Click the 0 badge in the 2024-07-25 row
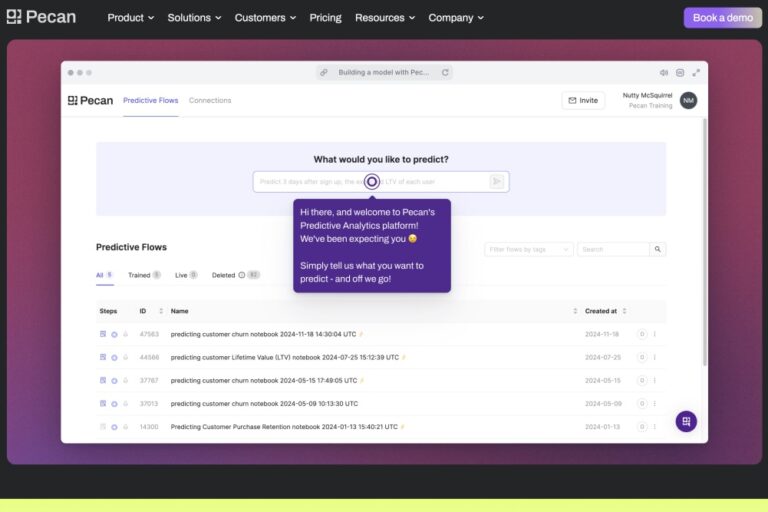This screenshot has height=512, width=768. 642,357
